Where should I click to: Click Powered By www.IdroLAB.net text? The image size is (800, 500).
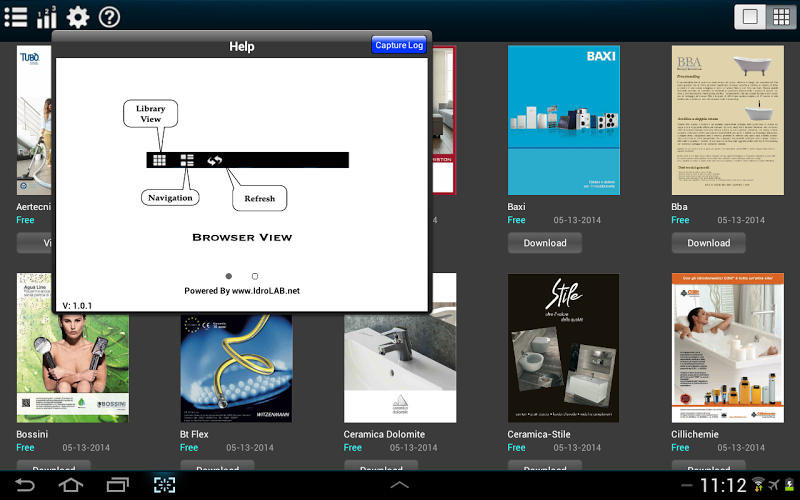242,291
